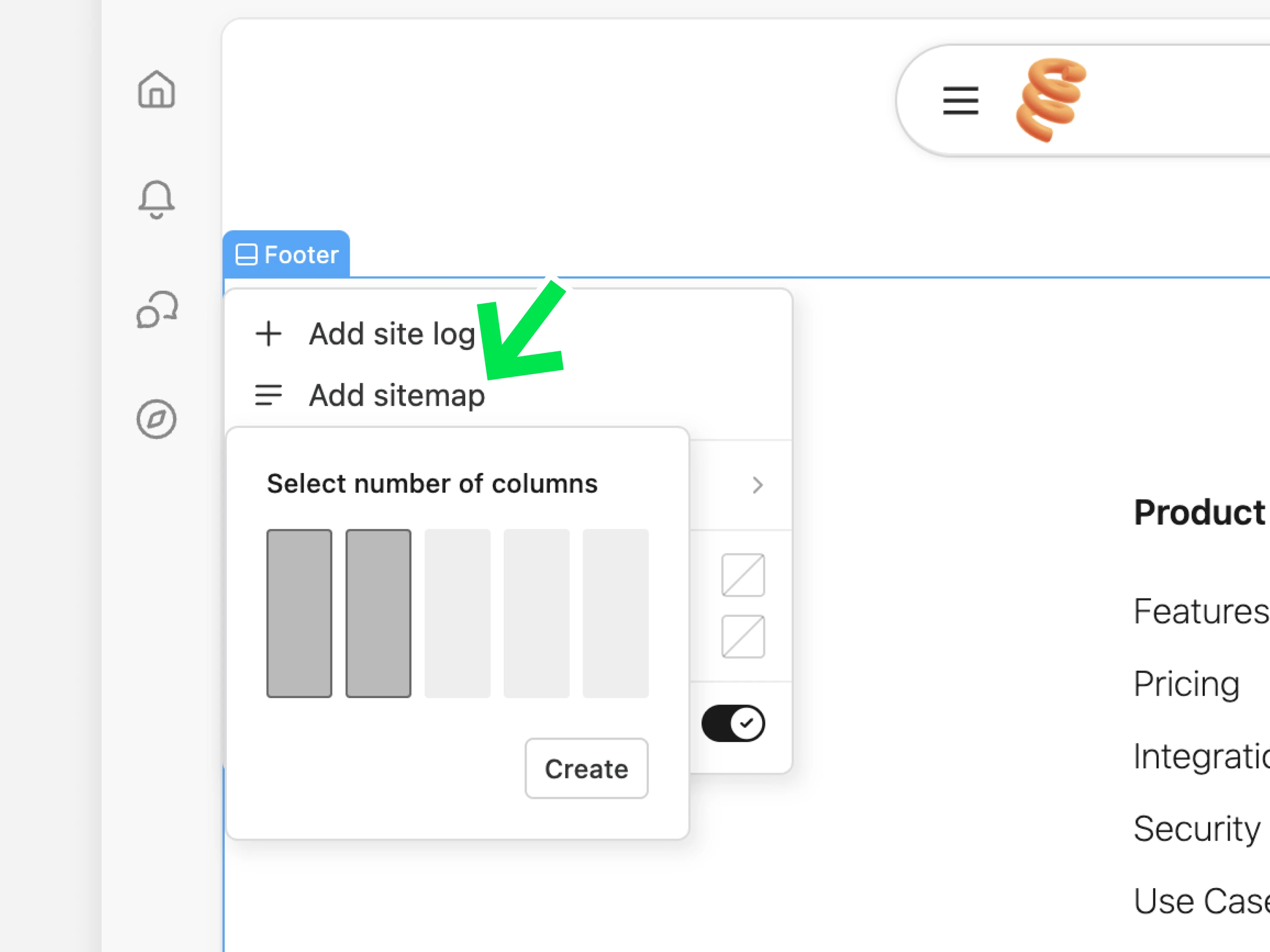Click the lines icon beside Add sitemap

click(x=268, y=395)
